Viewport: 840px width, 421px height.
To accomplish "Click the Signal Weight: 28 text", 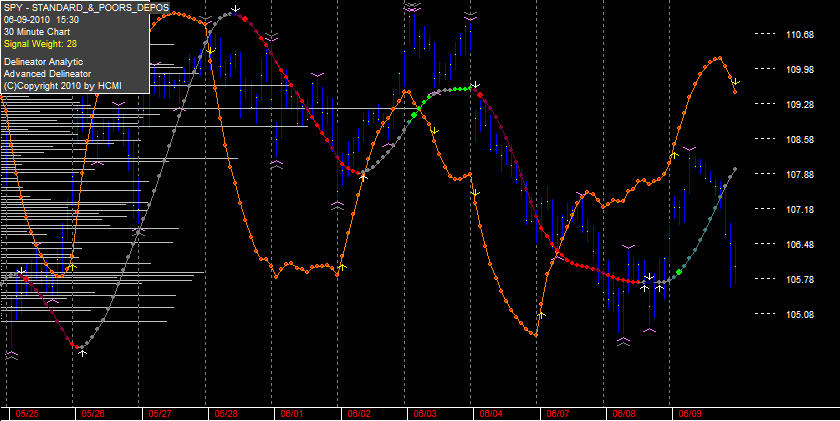I will point(41,44).
